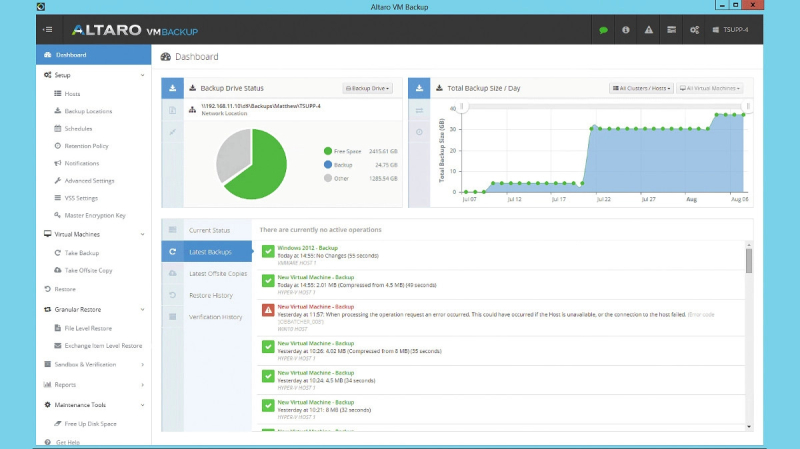This screenshot has height=449, width=800.
Task: Open the All Virtual Machines dropdown
Action: coord(712,88)
